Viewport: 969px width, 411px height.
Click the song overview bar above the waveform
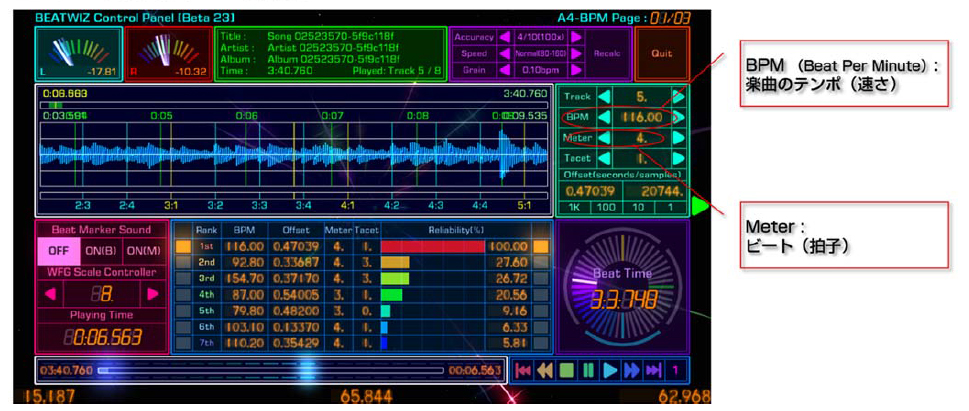294,105
